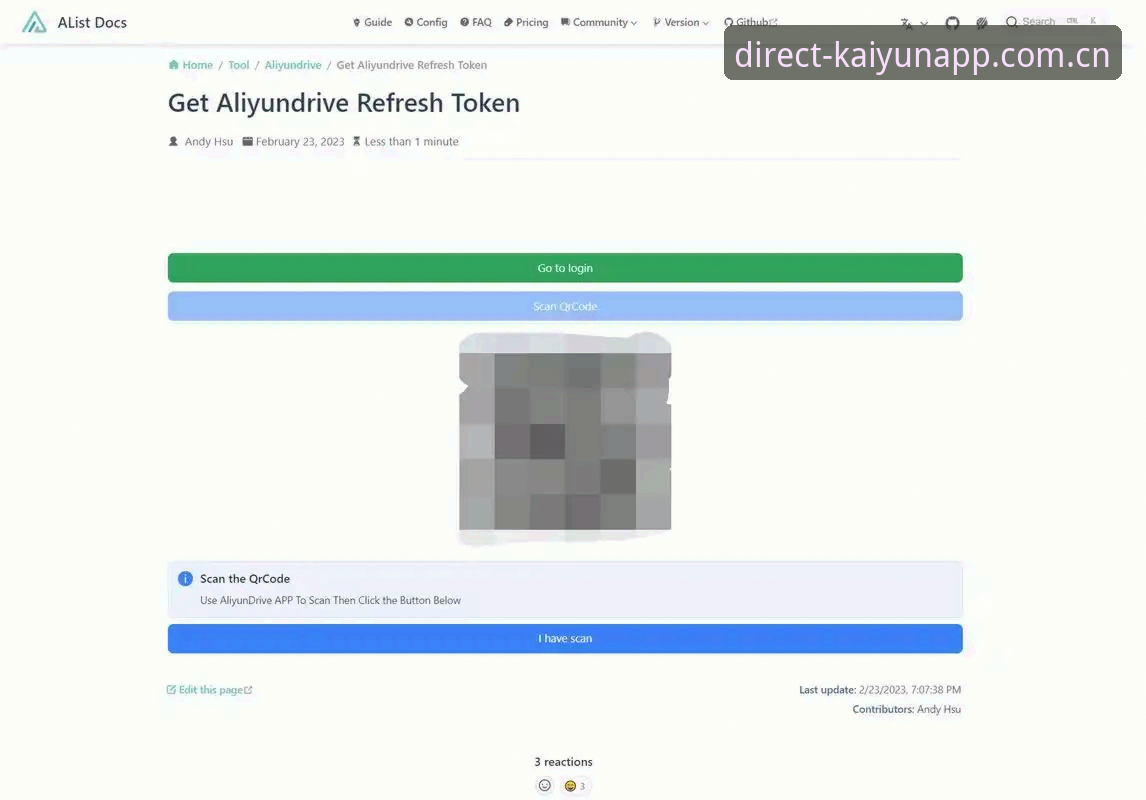1146x800 pixels.
Task: Expand the Version dropdown
Action: (x=680, y=22)
